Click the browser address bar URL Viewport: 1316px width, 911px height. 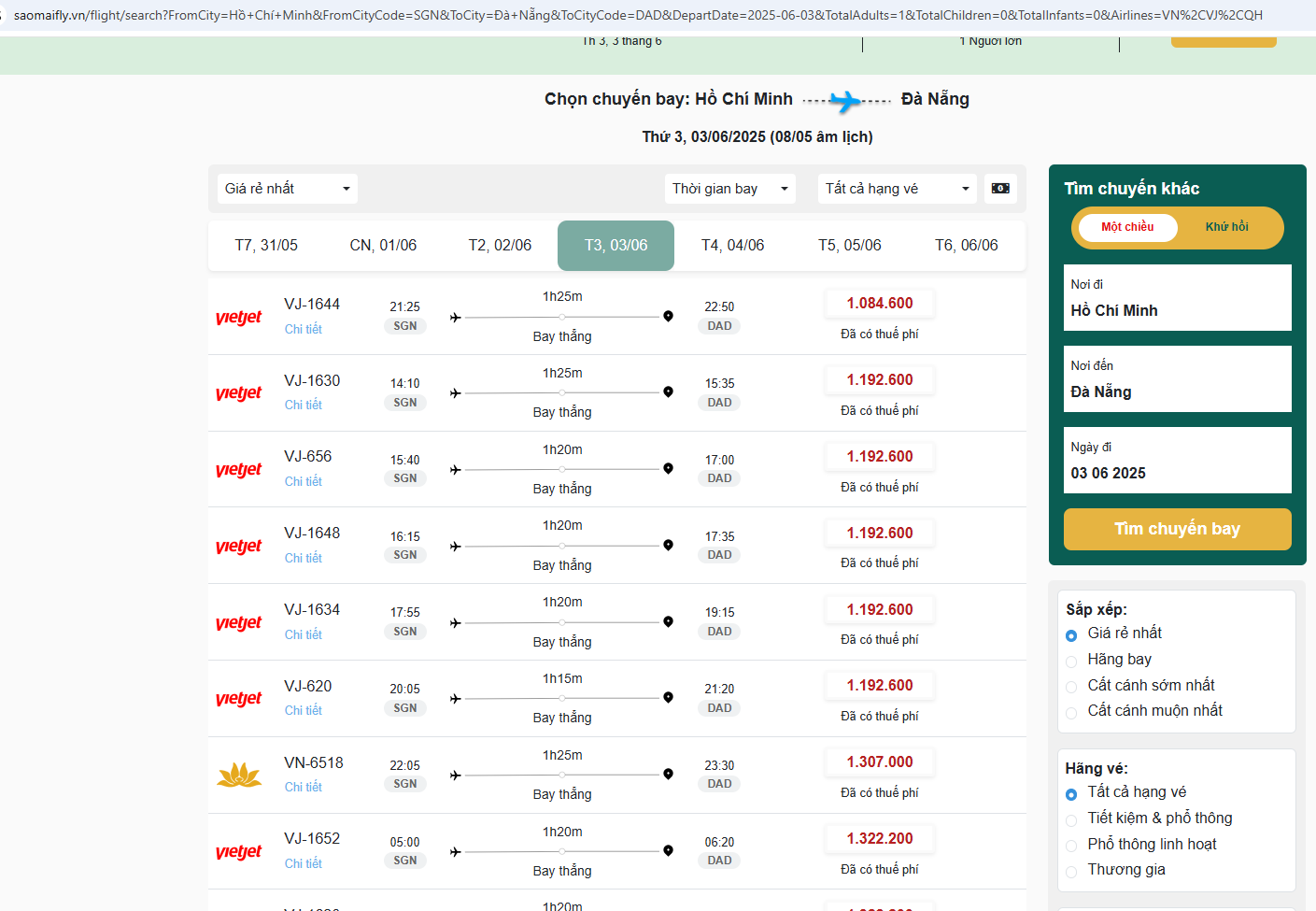[x=638, y=15]
